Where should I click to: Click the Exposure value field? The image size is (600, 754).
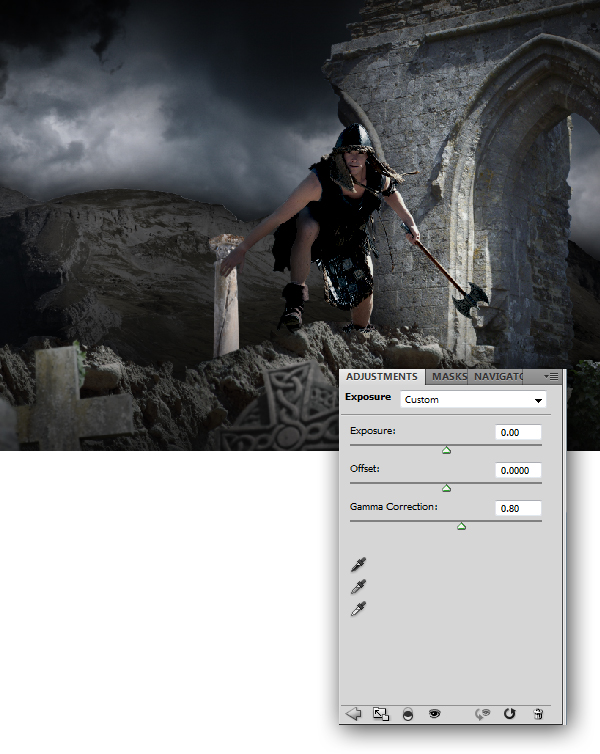point(518,432)
